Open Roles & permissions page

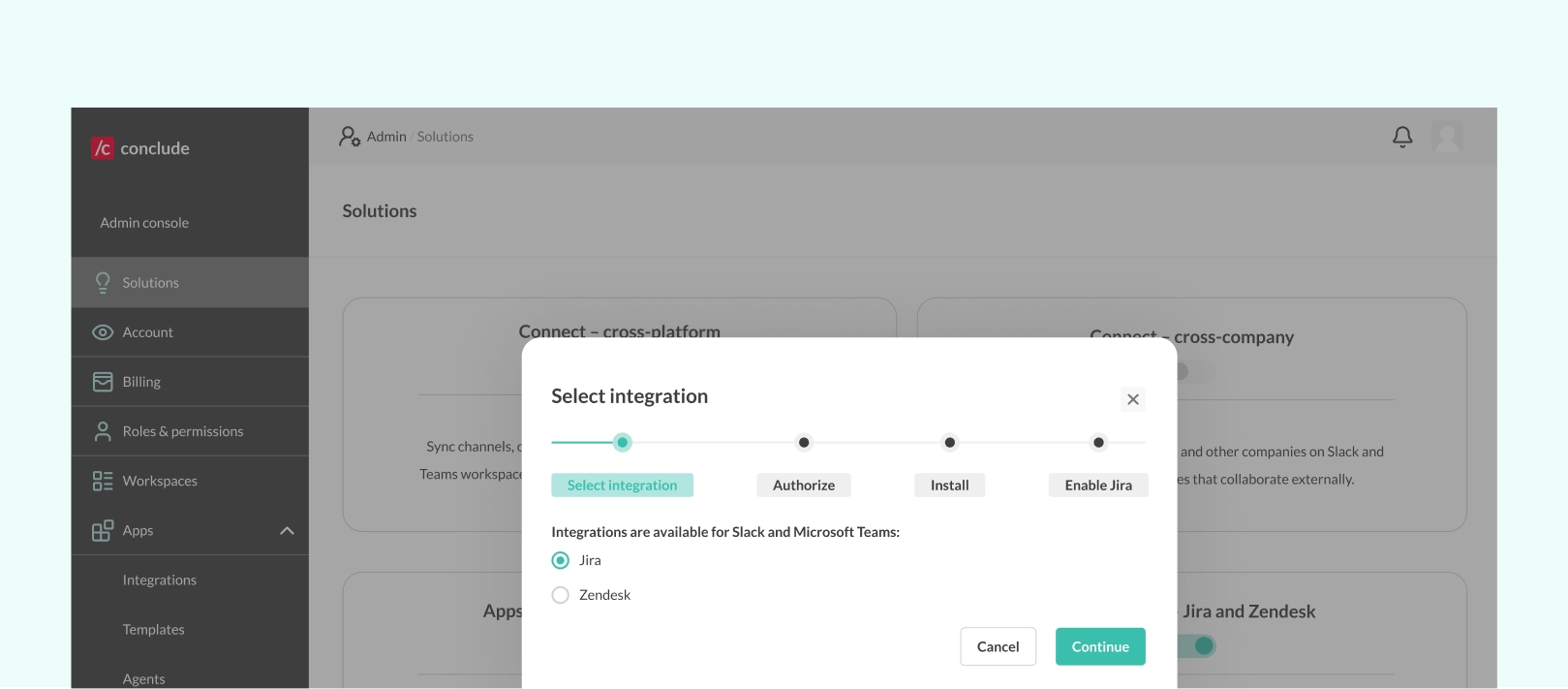[190, 431]
